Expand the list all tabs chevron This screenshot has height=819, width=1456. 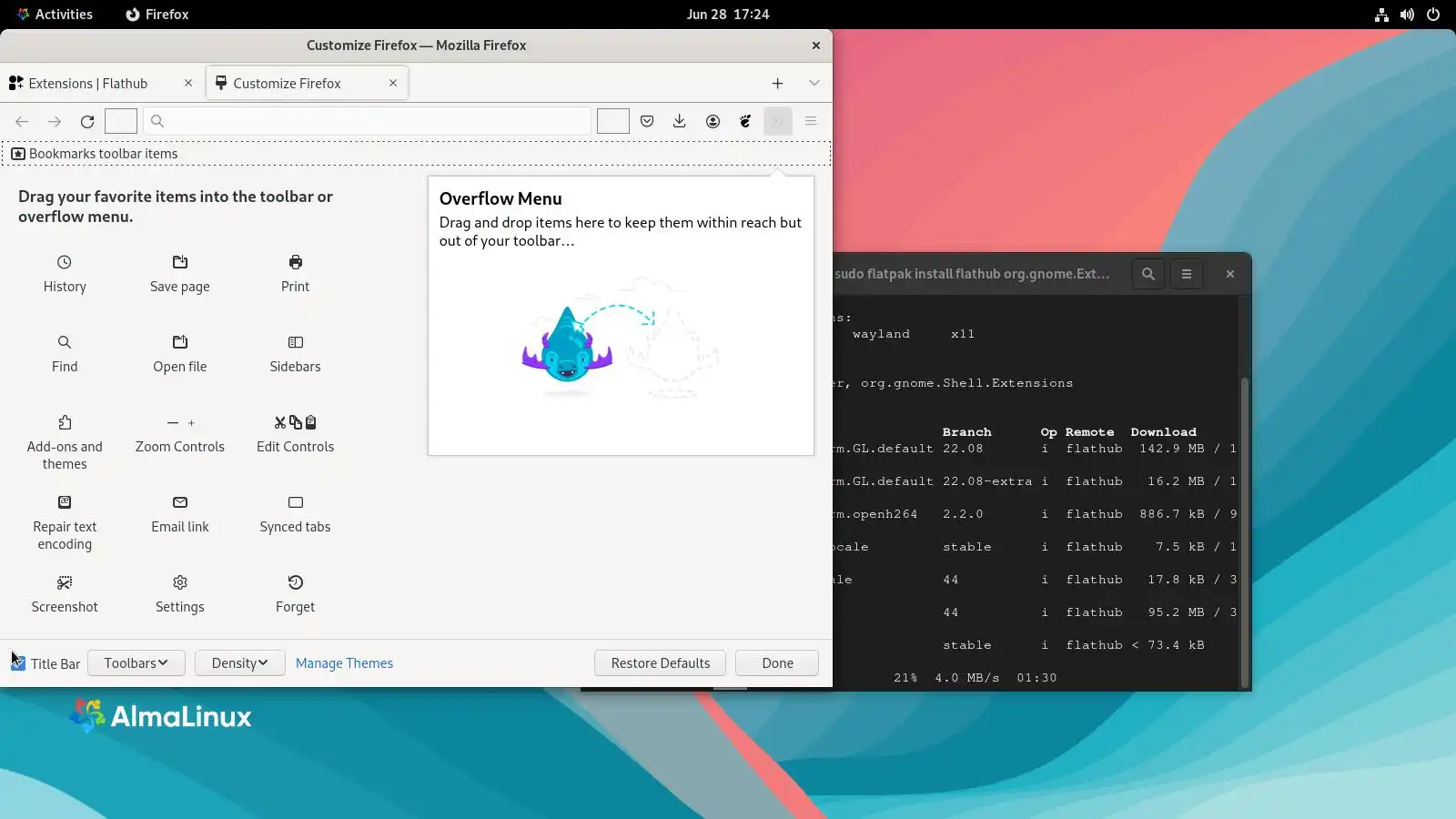(814, 83)
